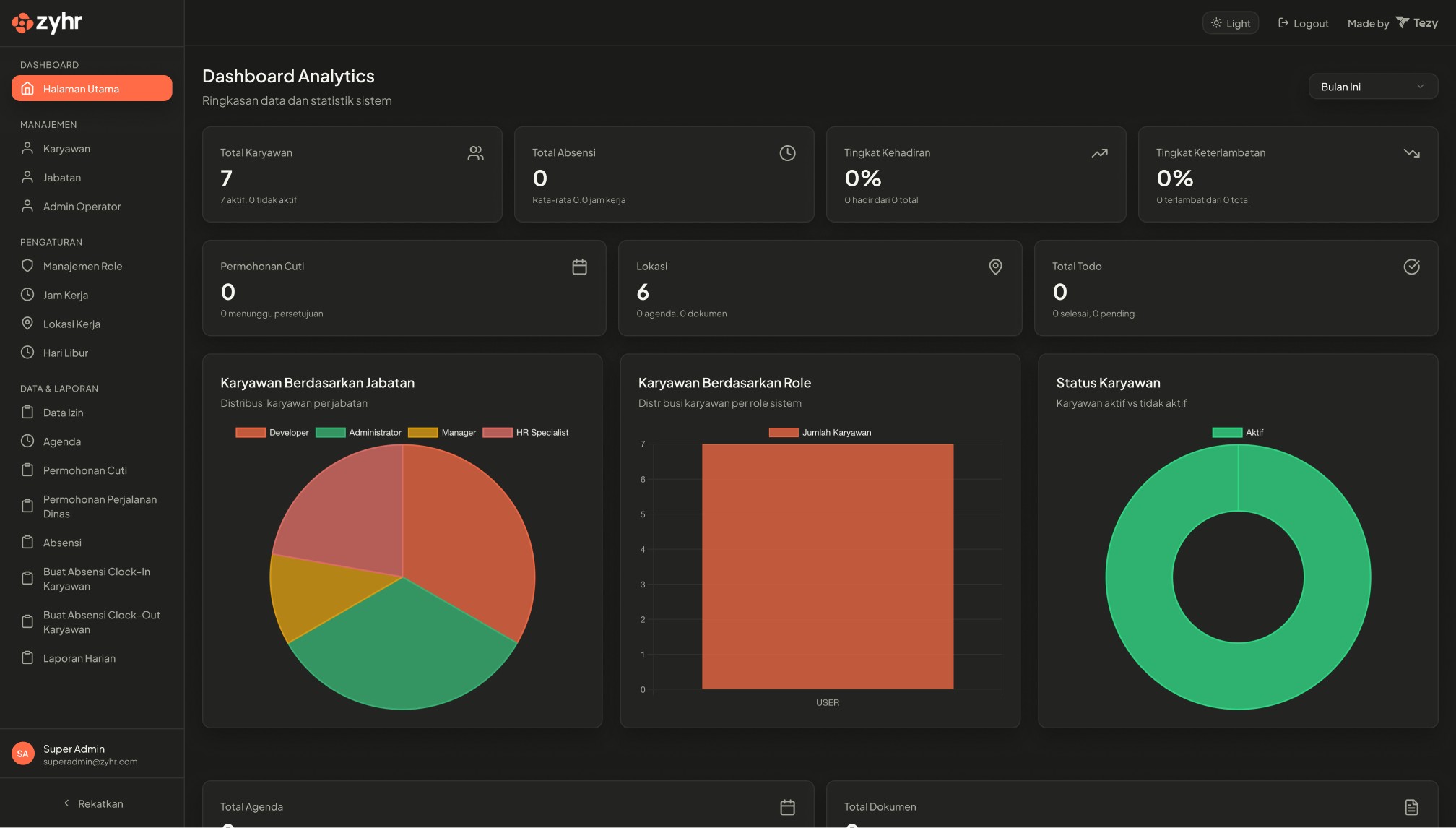Click the Super Admin profile avatar
Image resolution: width=1456 pixels, height=828 pixels.
(22, 753)
